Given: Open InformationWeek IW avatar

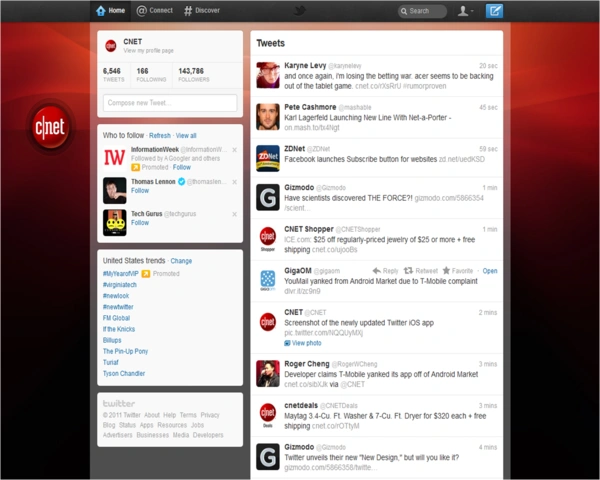Looking at the screenshot, I should click(114, 157).
